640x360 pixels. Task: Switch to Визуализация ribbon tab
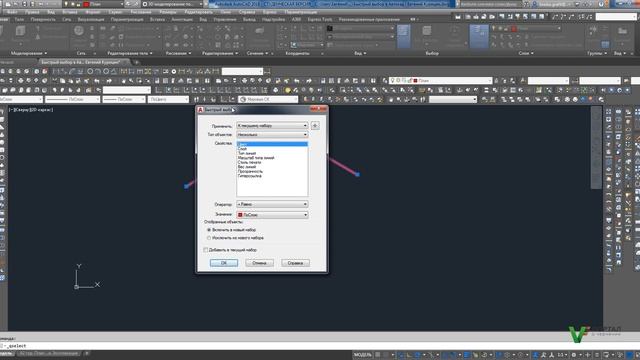91,19
